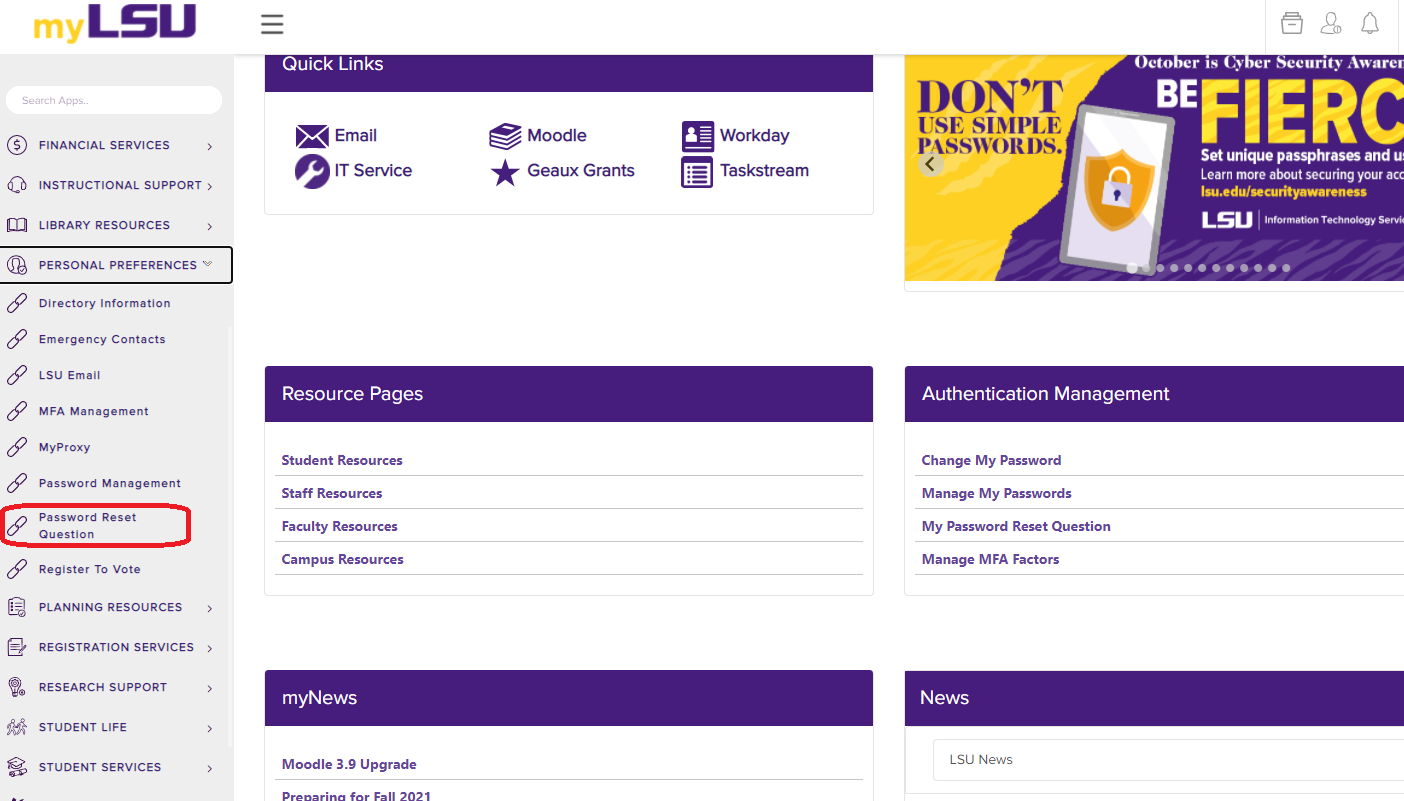The width and height of the screenshot is (1404, 801).
Task: Click link icon beside MFA Management
Action: (17, 411)
